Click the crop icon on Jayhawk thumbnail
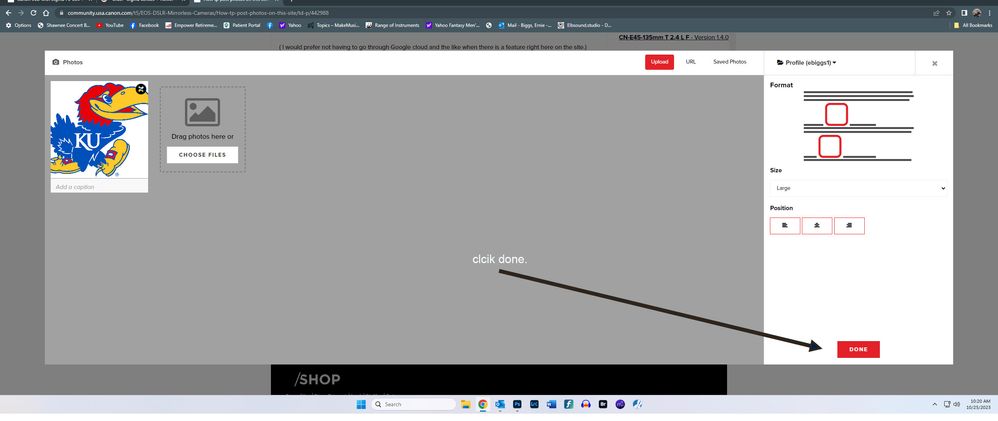Viewport: 998px width, 421px height. [x=141, y=89]
